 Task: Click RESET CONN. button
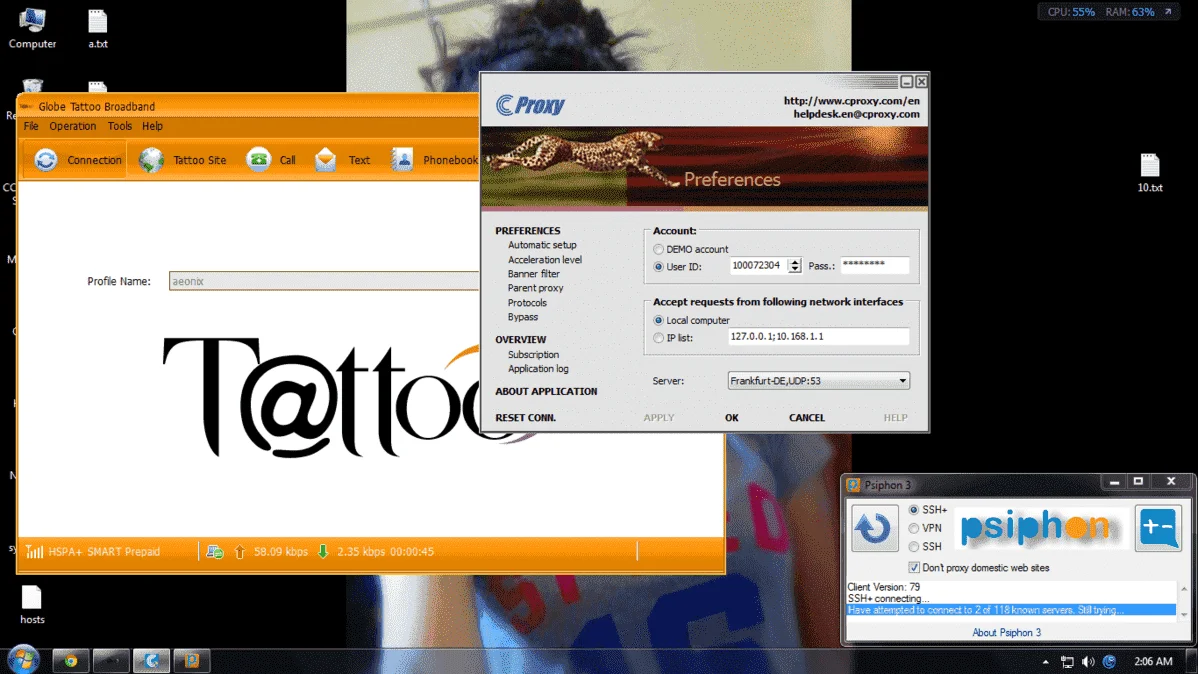[x=526, y=418]
